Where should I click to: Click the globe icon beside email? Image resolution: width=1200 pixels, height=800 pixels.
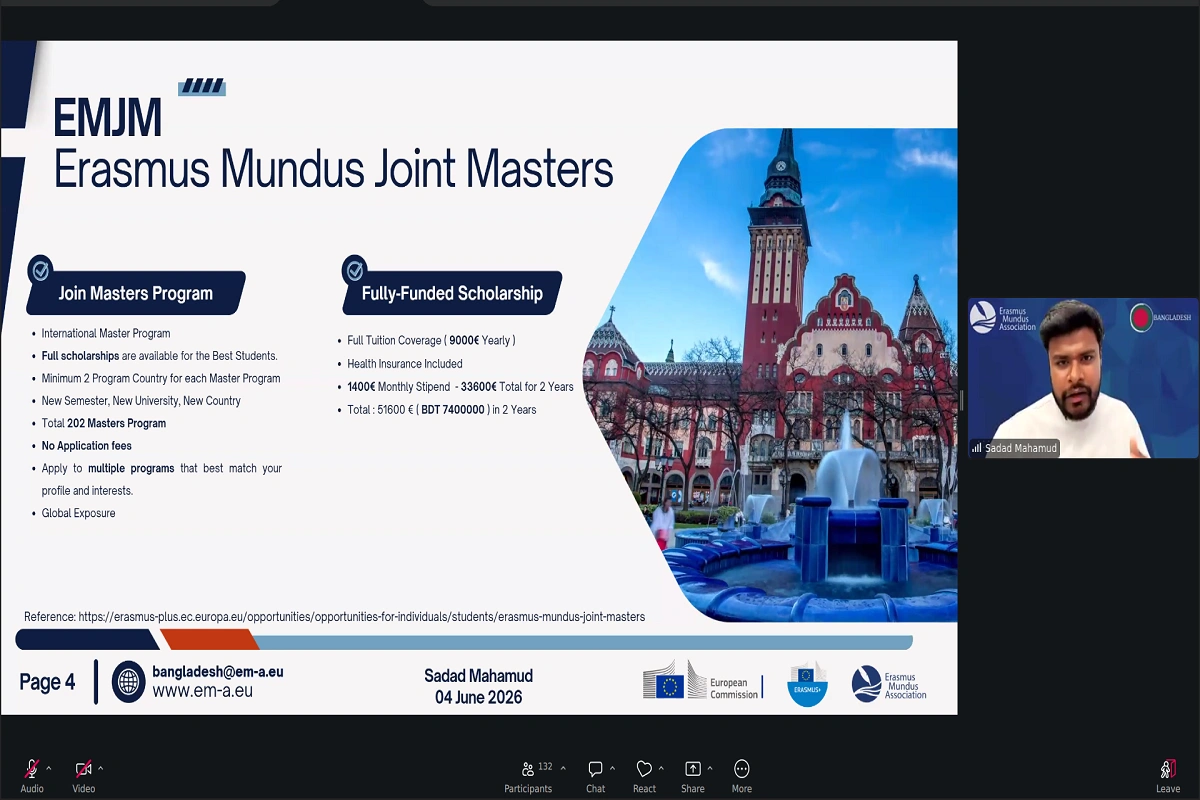tap(129, 682)
